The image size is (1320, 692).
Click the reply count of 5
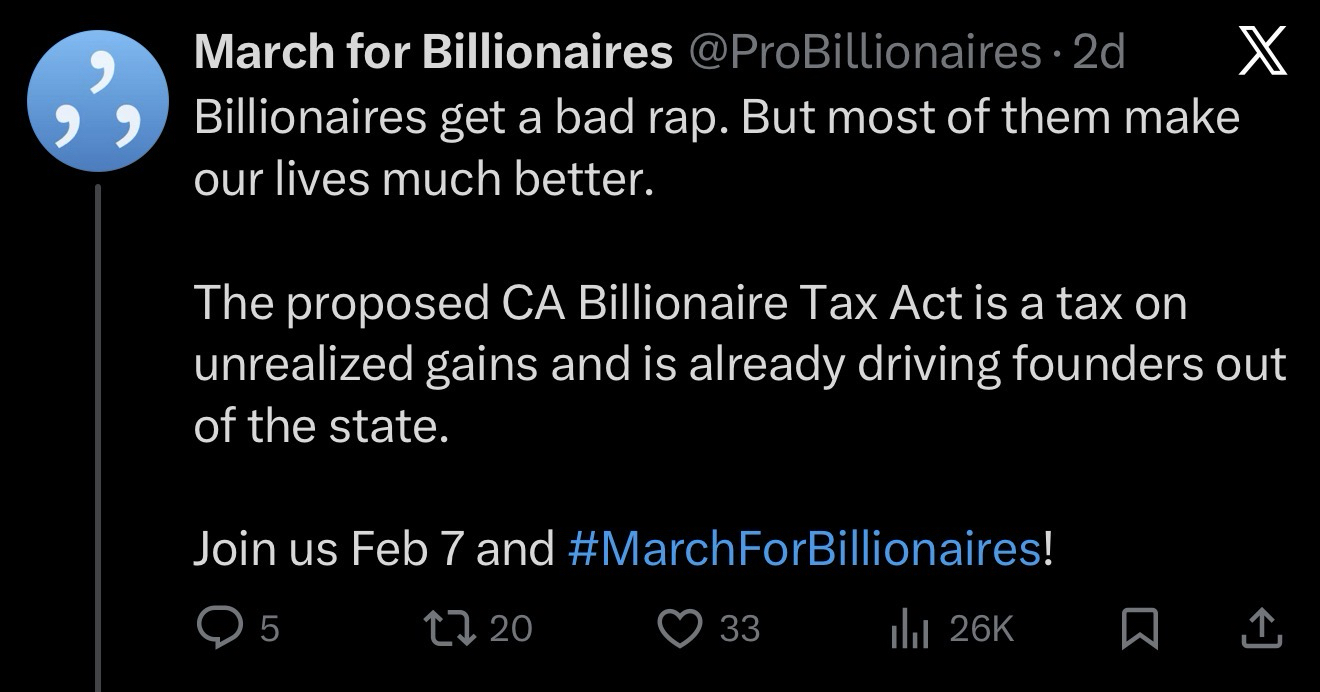coord(268,629)
